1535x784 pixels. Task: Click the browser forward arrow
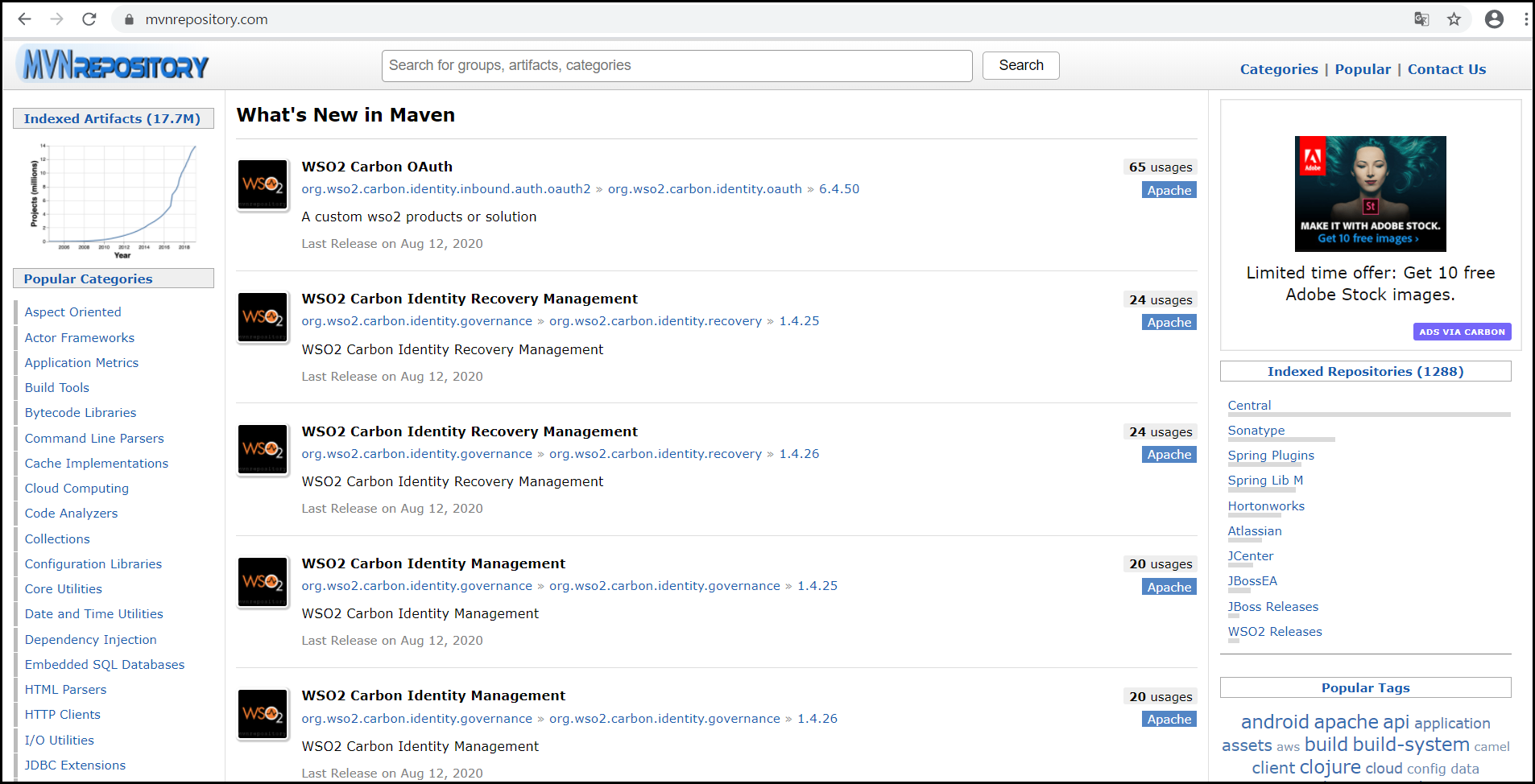[57, 19]
